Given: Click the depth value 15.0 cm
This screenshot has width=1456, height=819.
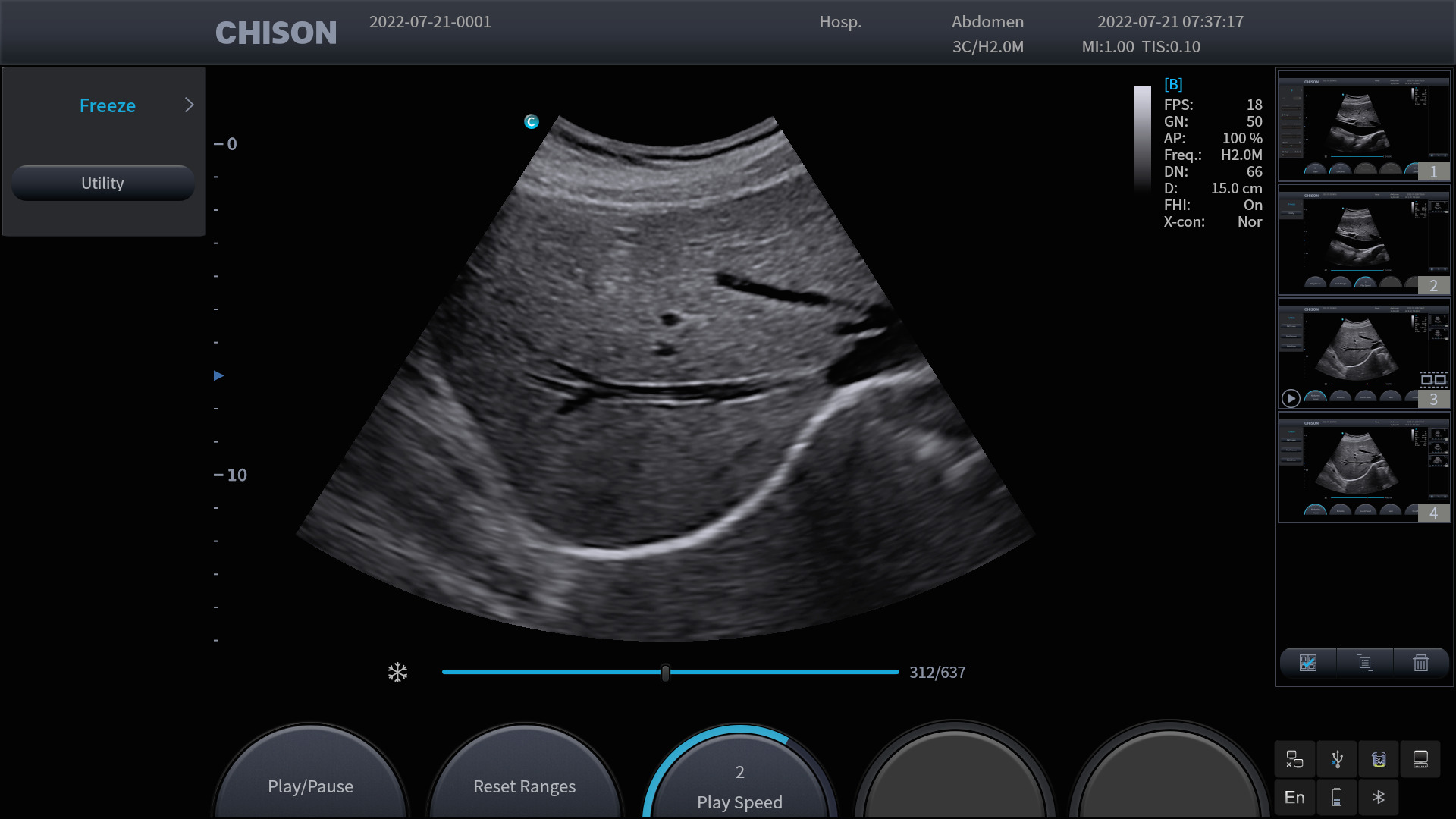Looking at the screenshot, I should tap(1237, 188).
